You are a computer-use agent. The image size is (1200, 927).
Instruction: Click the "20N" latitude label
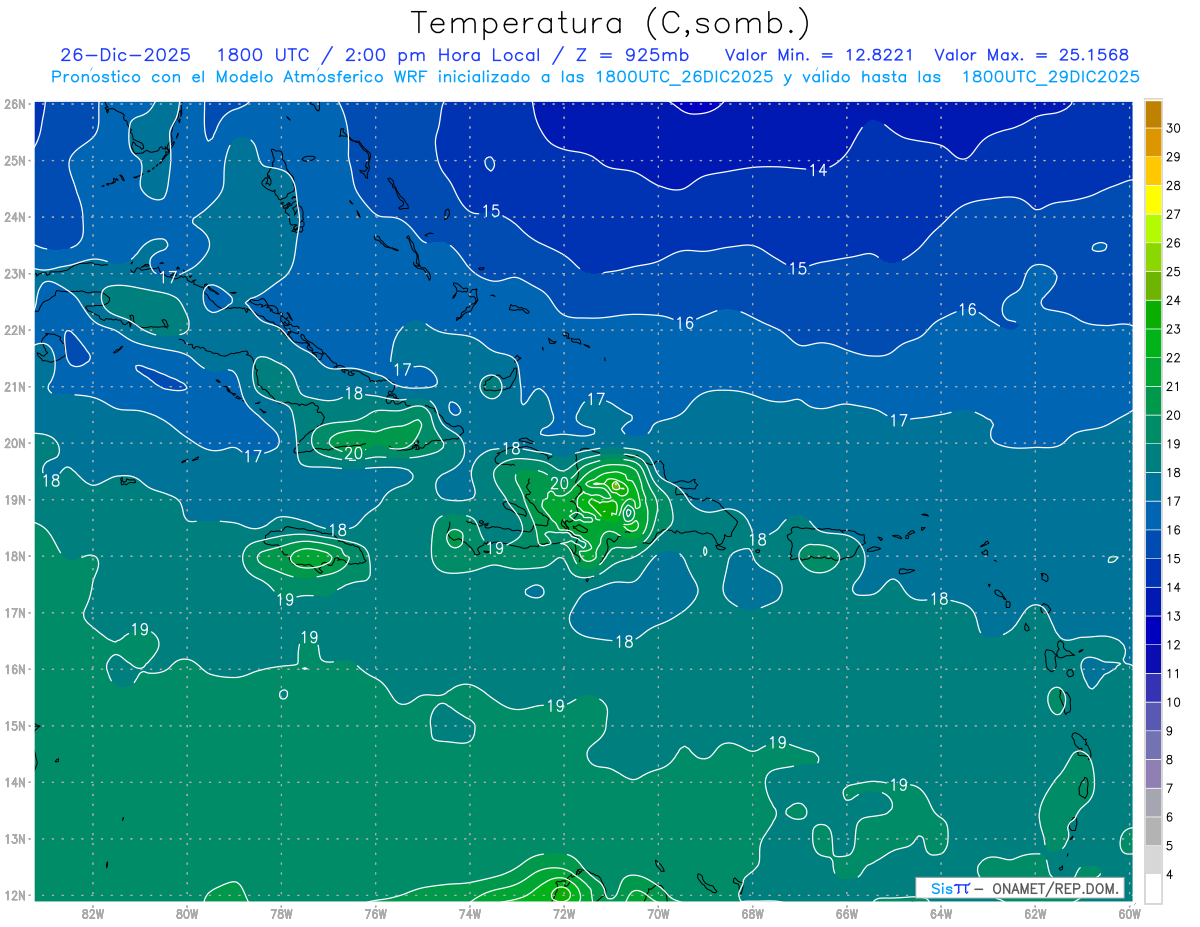click(x=15, y=443)
